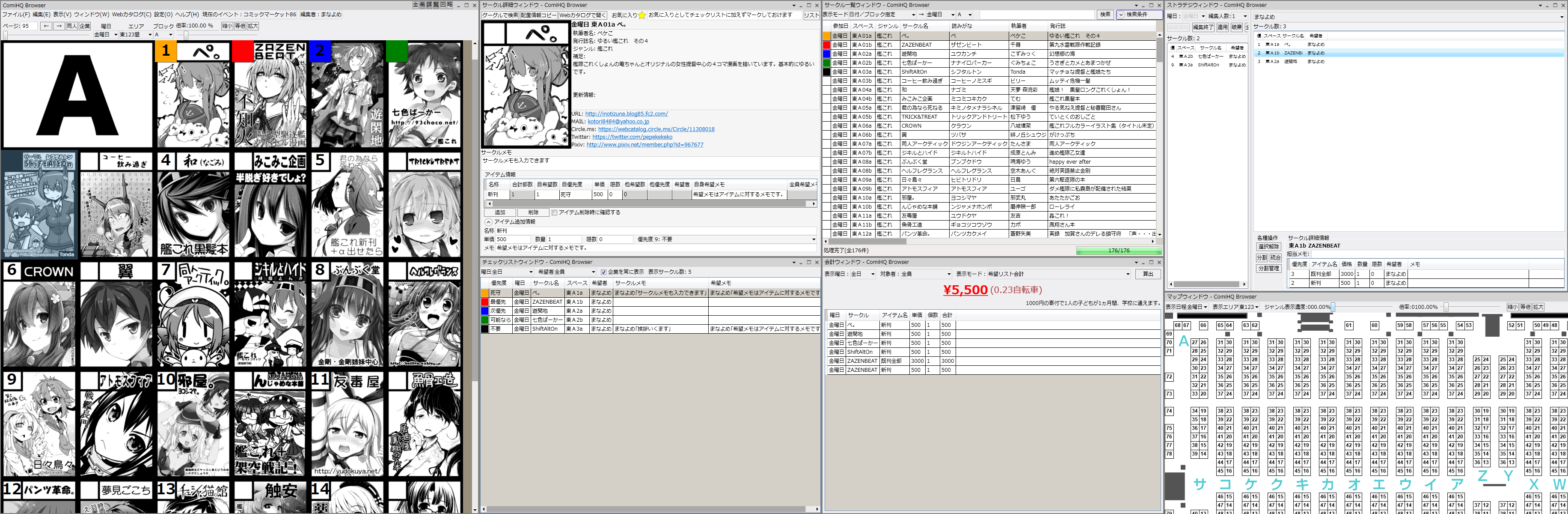This screenshot has height=514, width=1568.
Task: Click 算出 button in accounting window
Action: pos(1148,274)
